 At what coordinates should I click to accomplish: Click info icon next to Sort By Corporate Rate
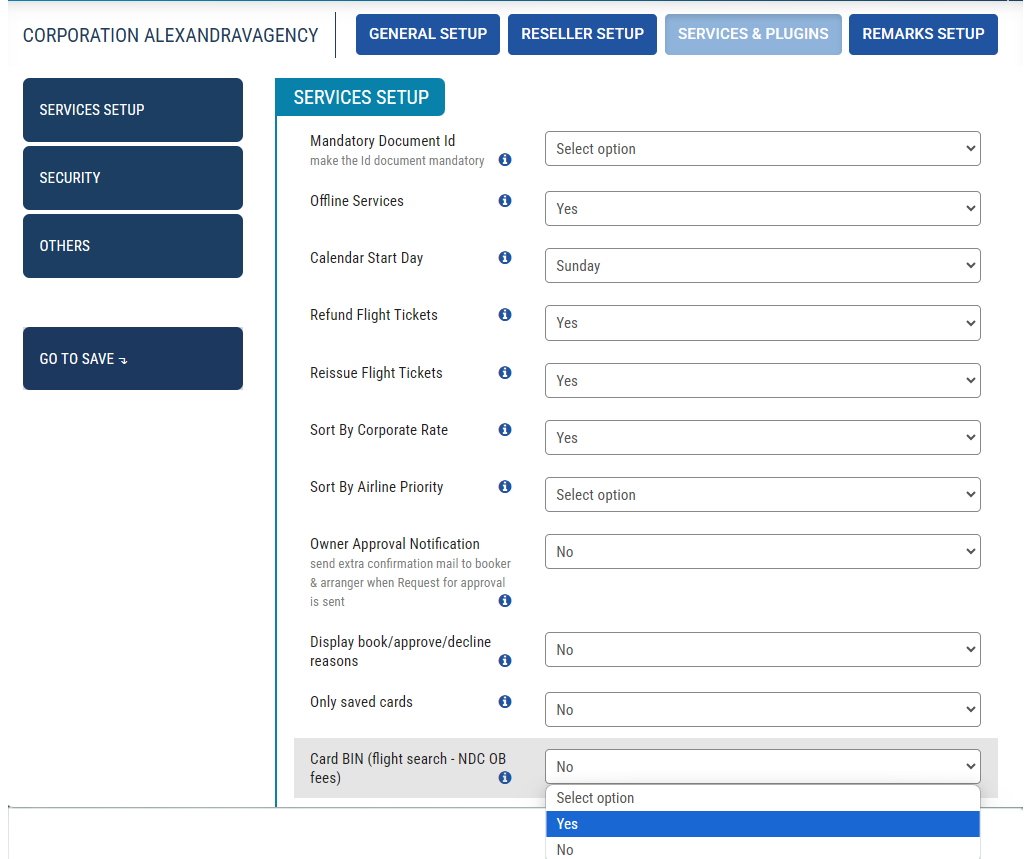[x=505, y=430]
